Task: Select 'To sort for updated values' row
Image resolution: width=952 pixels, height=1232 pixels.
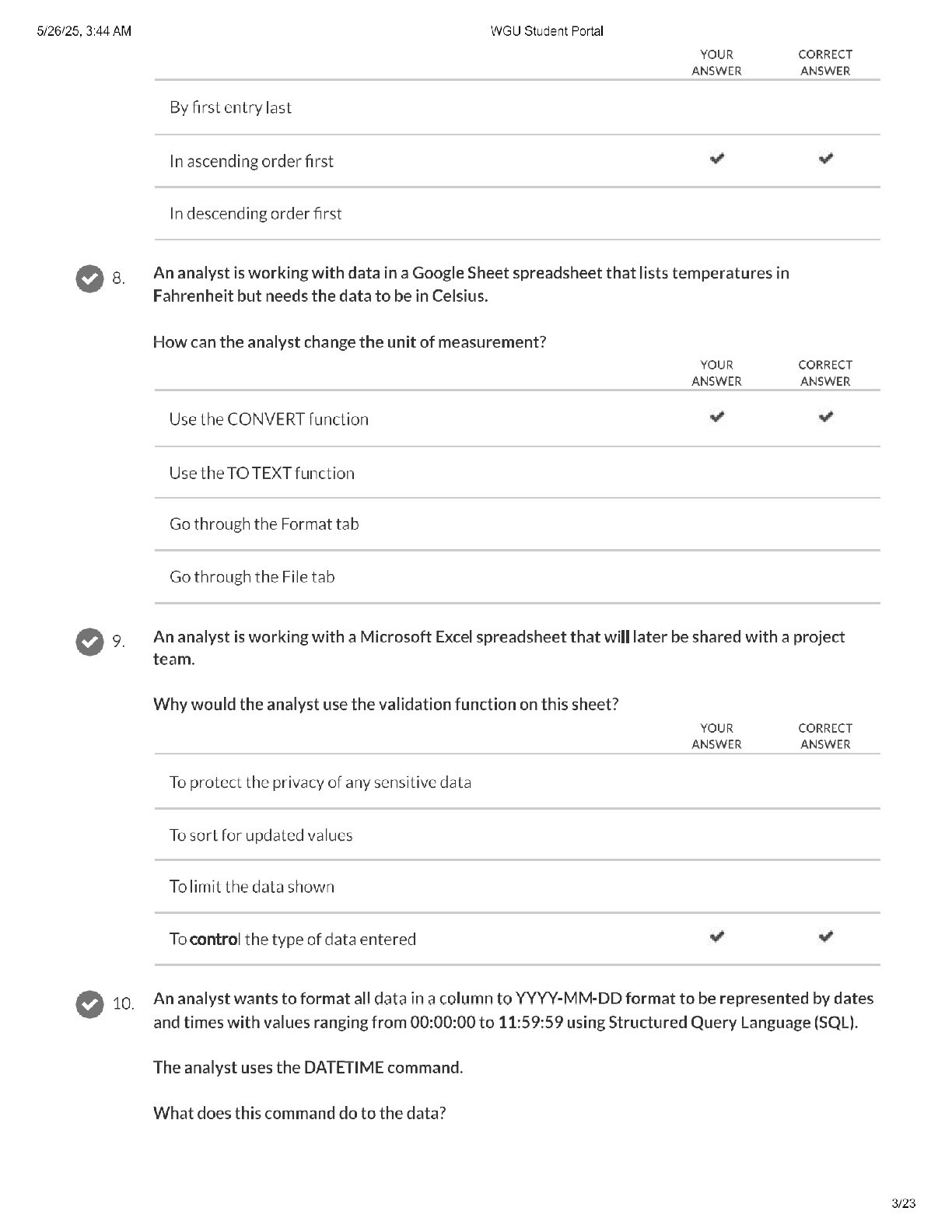Action: pyautogui.click(x=517, y=835)
